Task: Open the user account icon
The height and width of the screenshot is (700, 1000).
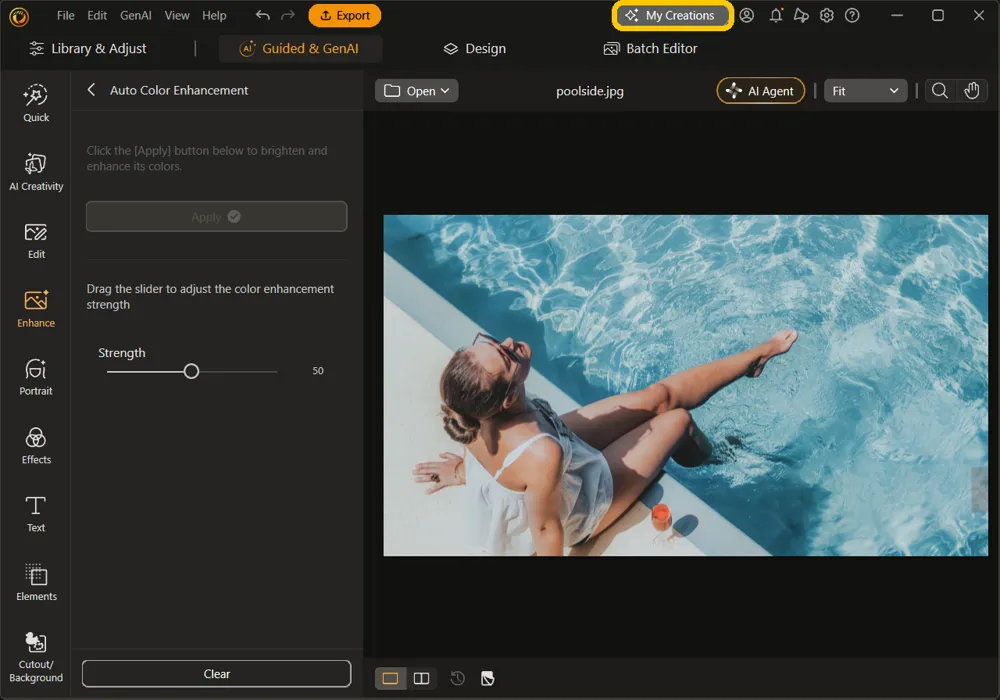Action: click(747, 15)
